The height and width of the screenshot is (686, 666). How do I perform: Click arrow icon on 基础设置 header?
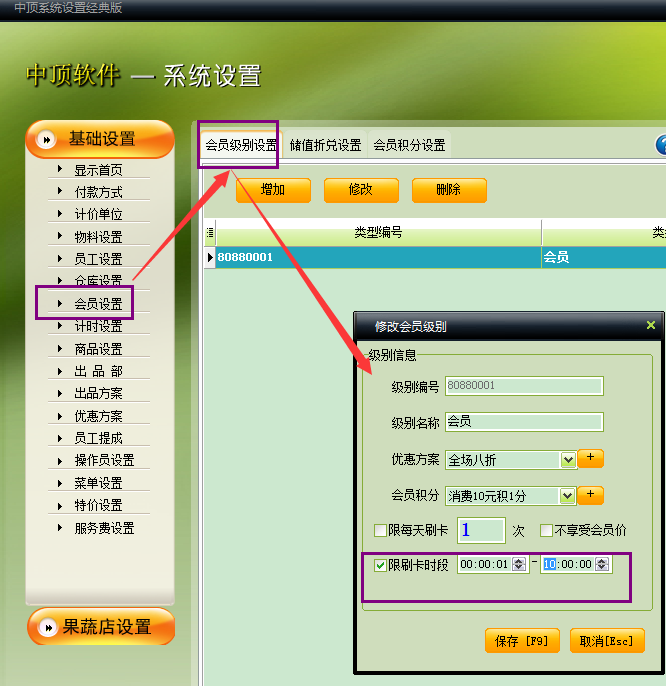[46, 140]
